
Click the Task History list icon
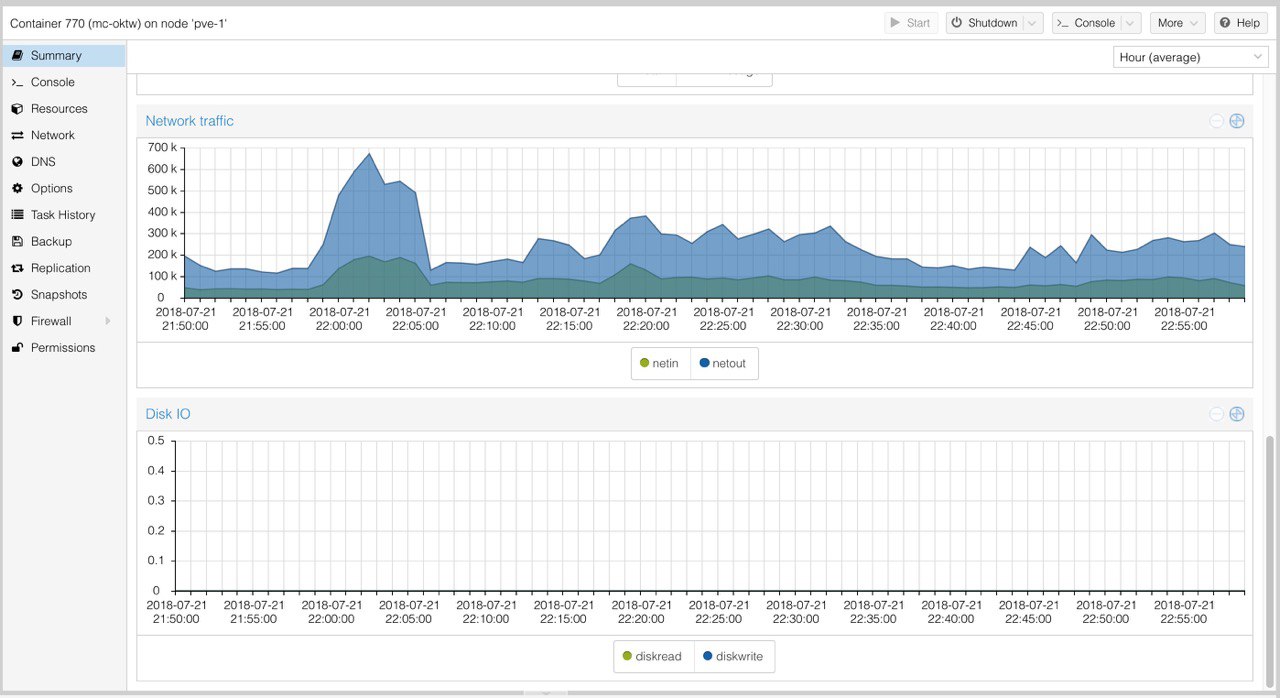(x=17, y=215)
